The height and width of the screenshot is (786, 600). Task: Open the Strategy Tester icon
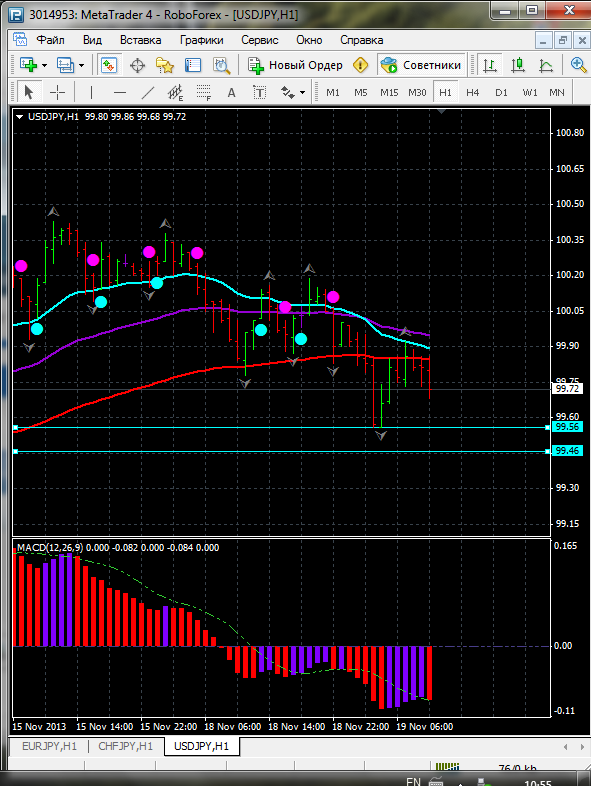click(x=221, y=65)
